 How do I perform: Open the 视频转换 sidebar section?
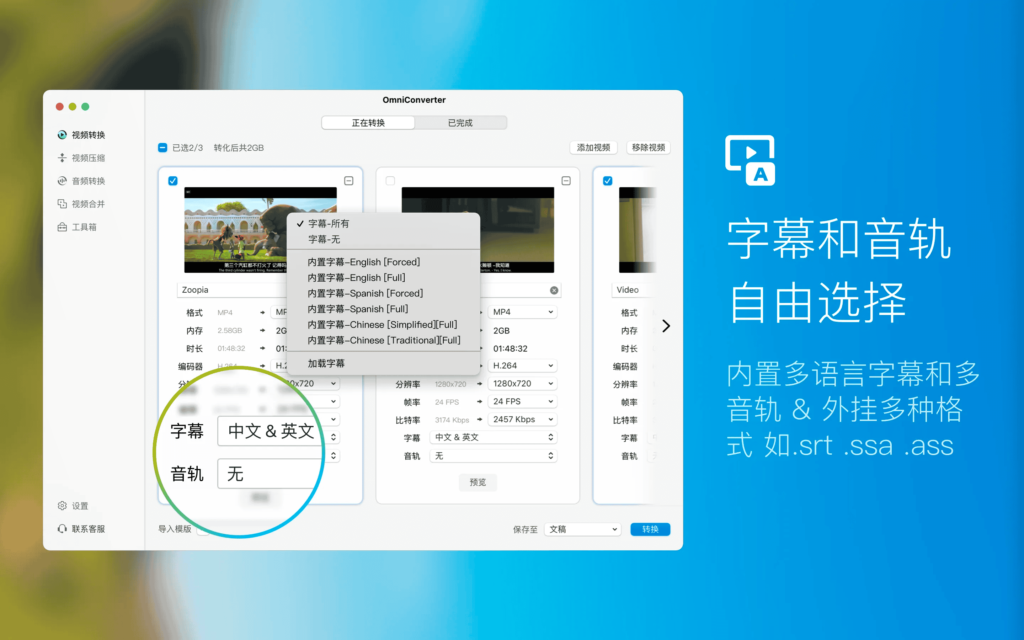pos(81,135)
